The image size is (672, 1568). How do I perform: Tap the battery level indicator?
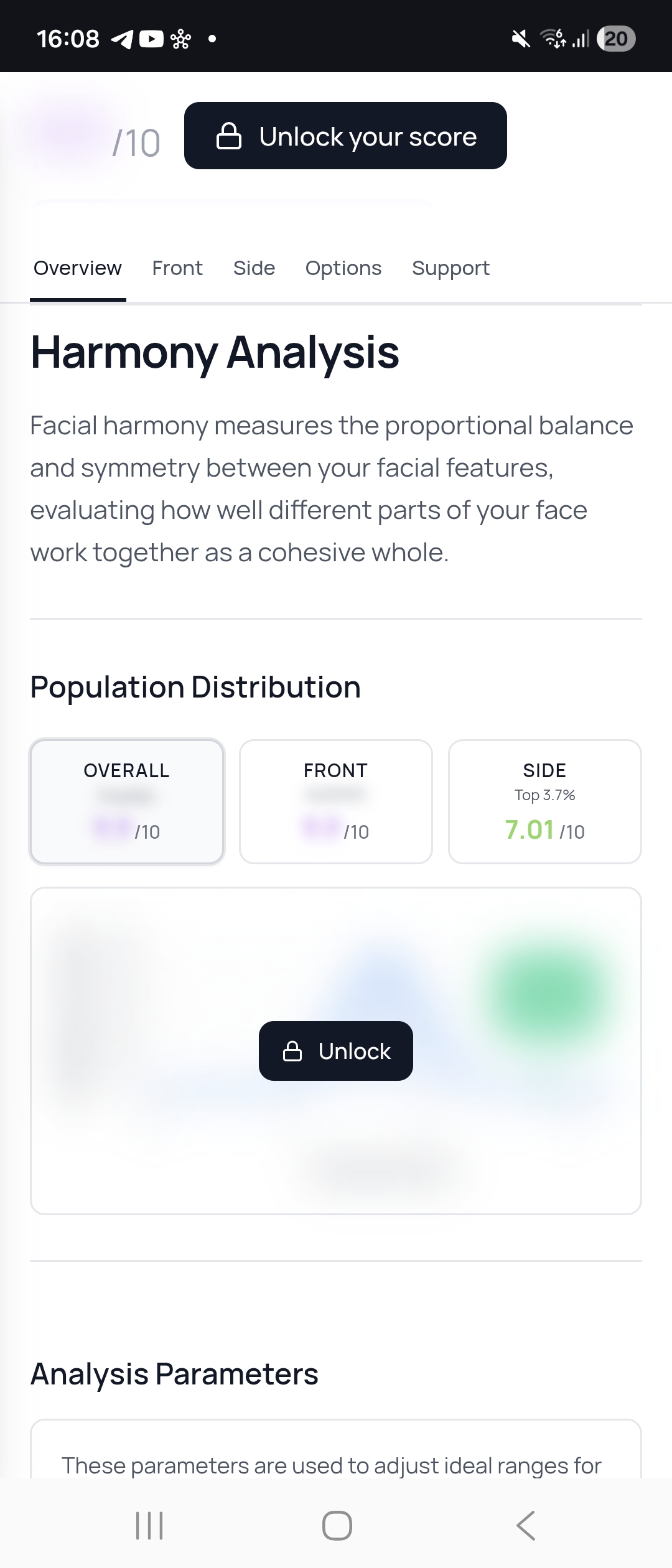coord(615,39)
